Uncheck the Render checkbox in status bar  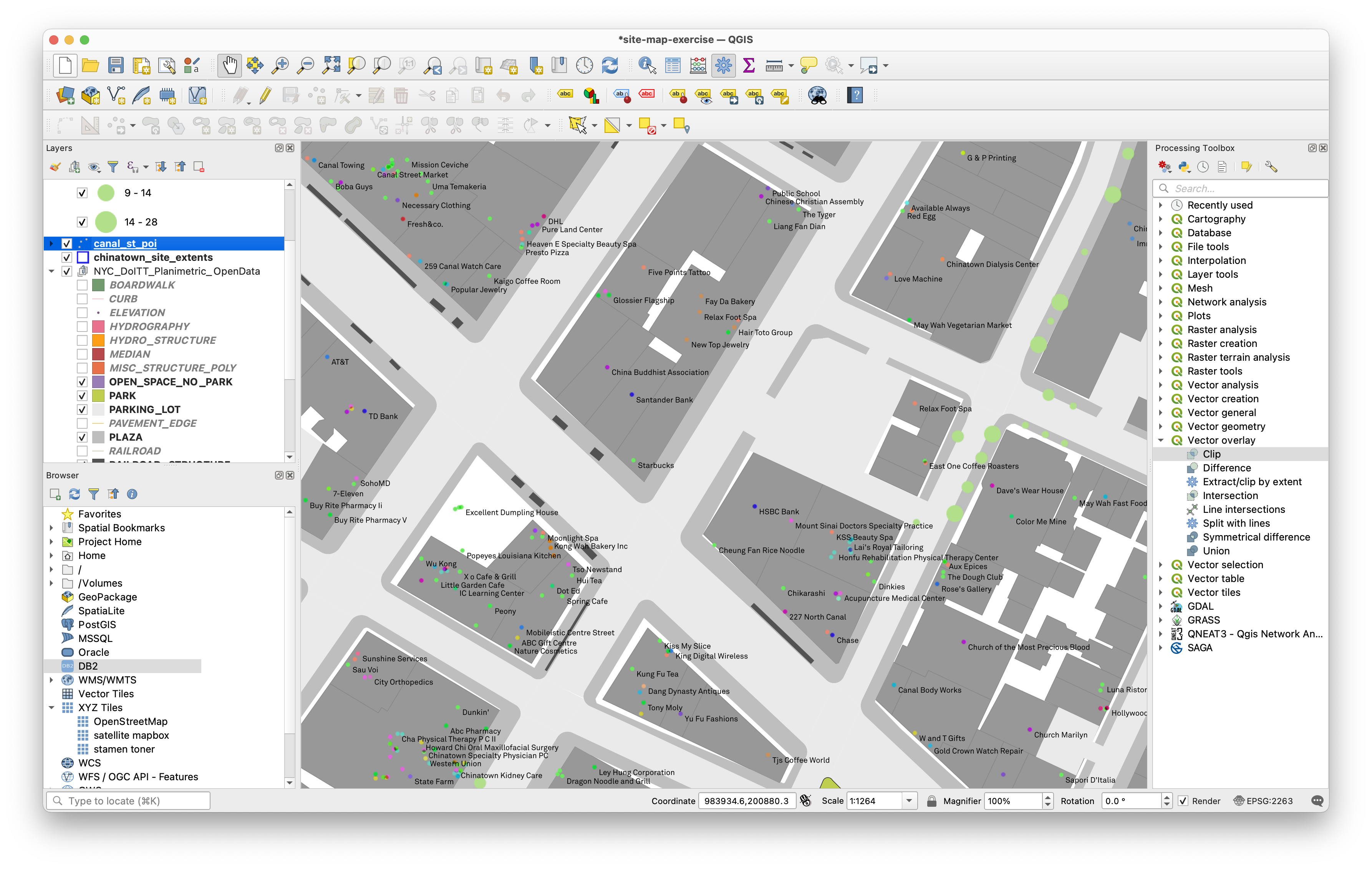click(x=1183, y=801)
